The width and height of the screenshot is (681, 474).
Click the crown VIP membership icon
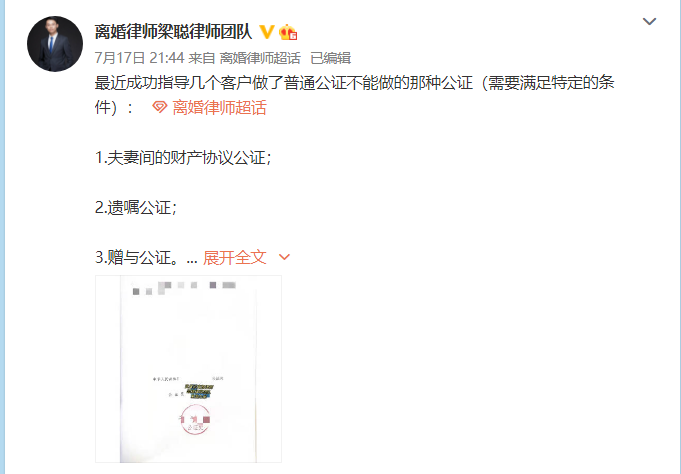pos(288,32)
